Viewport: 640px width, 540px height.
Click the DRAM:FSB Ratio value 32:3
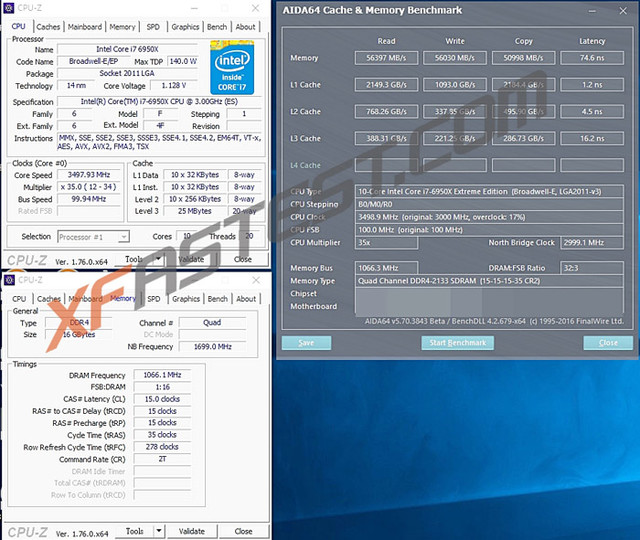click(592, 268)
